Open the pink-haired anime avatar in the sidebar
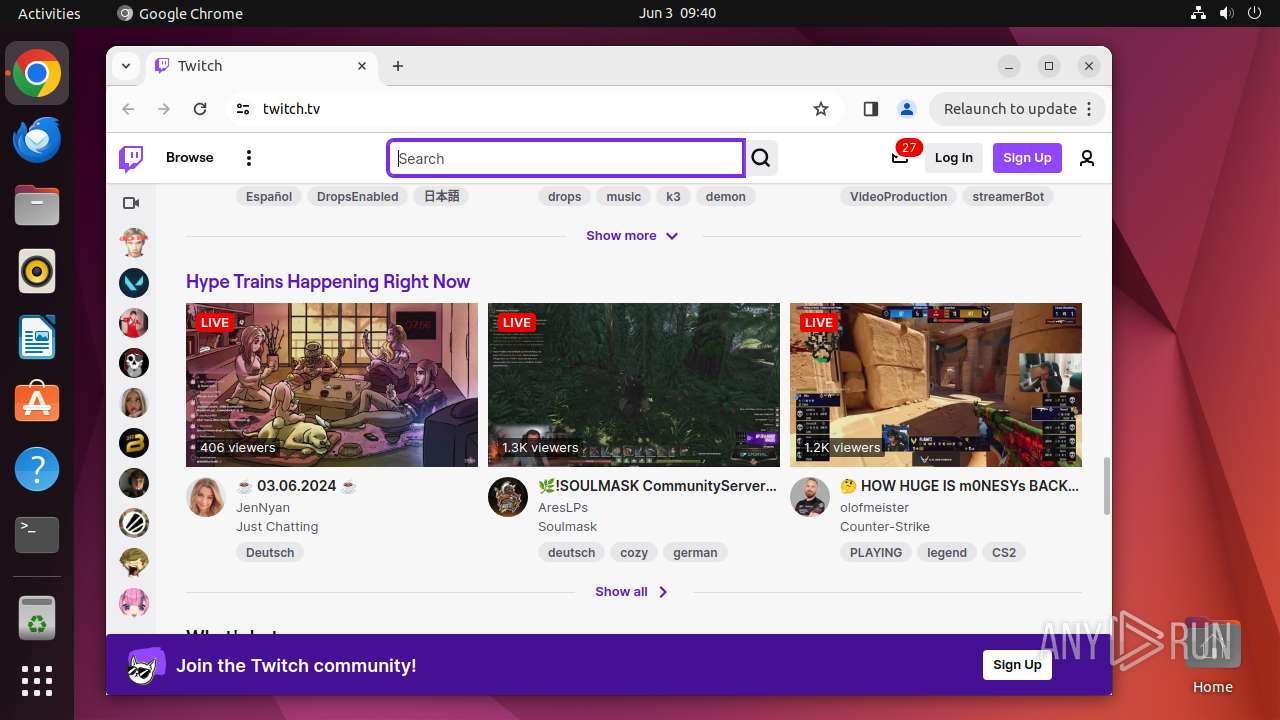The height and width of the screenshot is (720, 1280). pos(134,603)
